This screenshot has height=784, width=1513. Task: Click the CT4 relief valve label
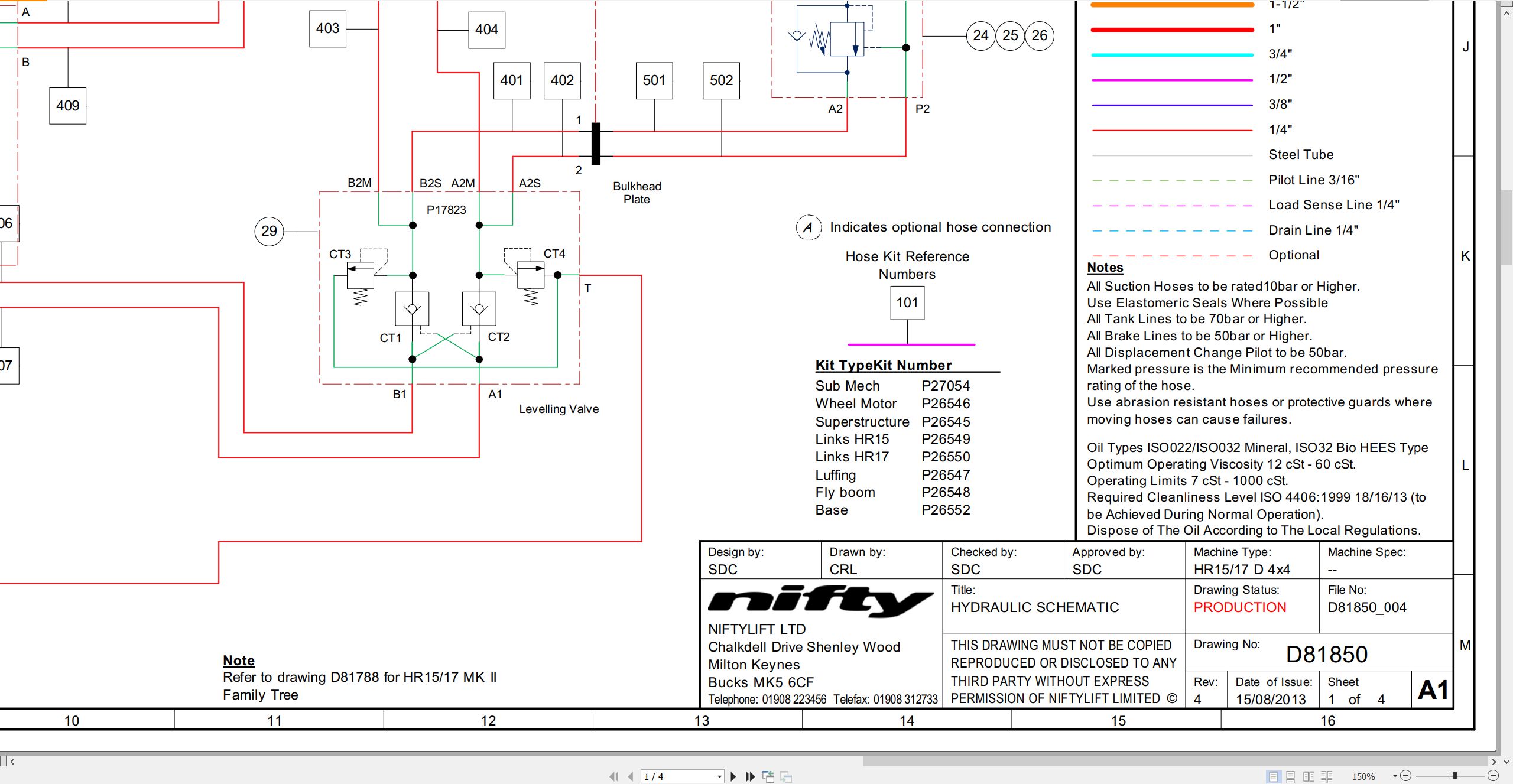pos(554,253)
